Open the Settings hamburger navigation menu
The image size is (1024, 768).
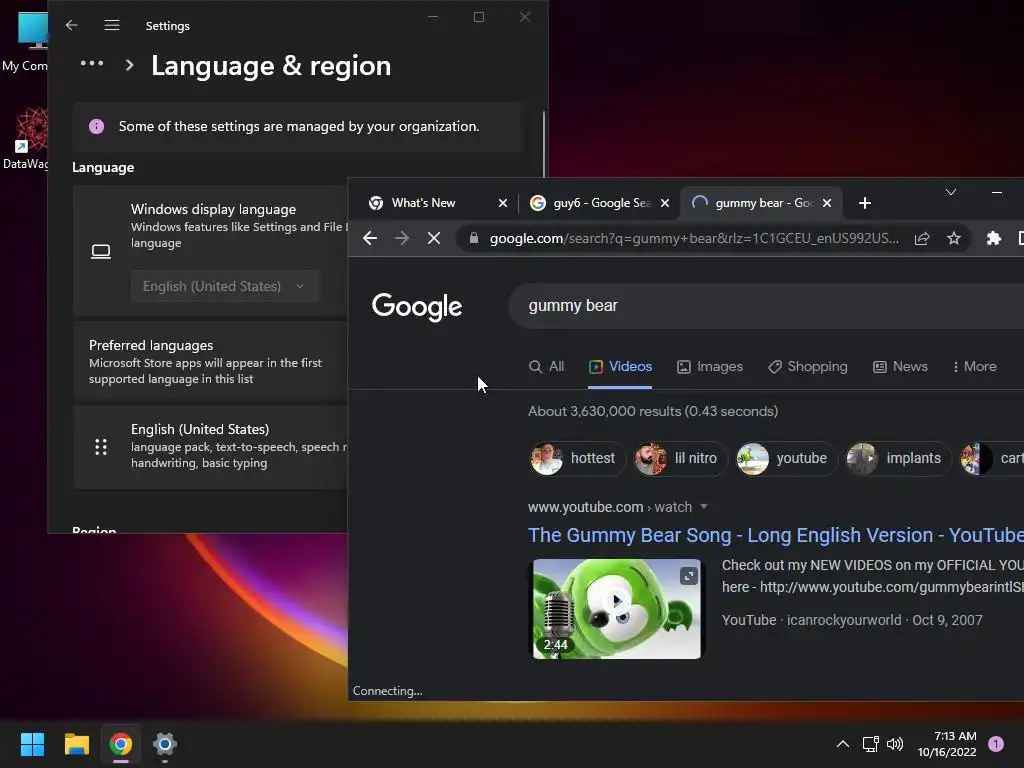[x=112, y=25]
